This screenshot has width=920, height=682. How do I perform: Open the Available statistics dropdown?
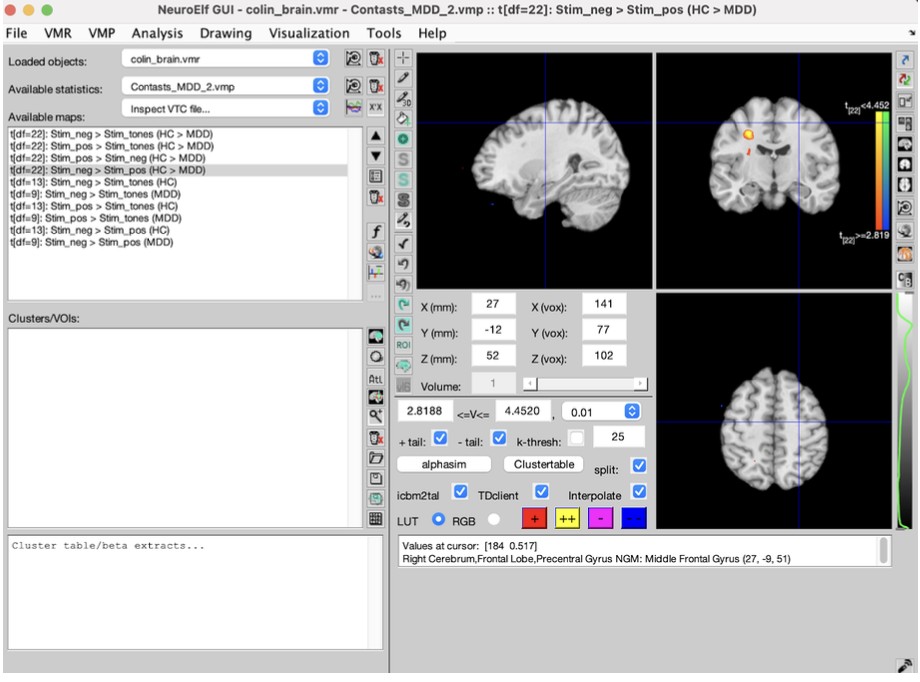(x=225, y=86)
